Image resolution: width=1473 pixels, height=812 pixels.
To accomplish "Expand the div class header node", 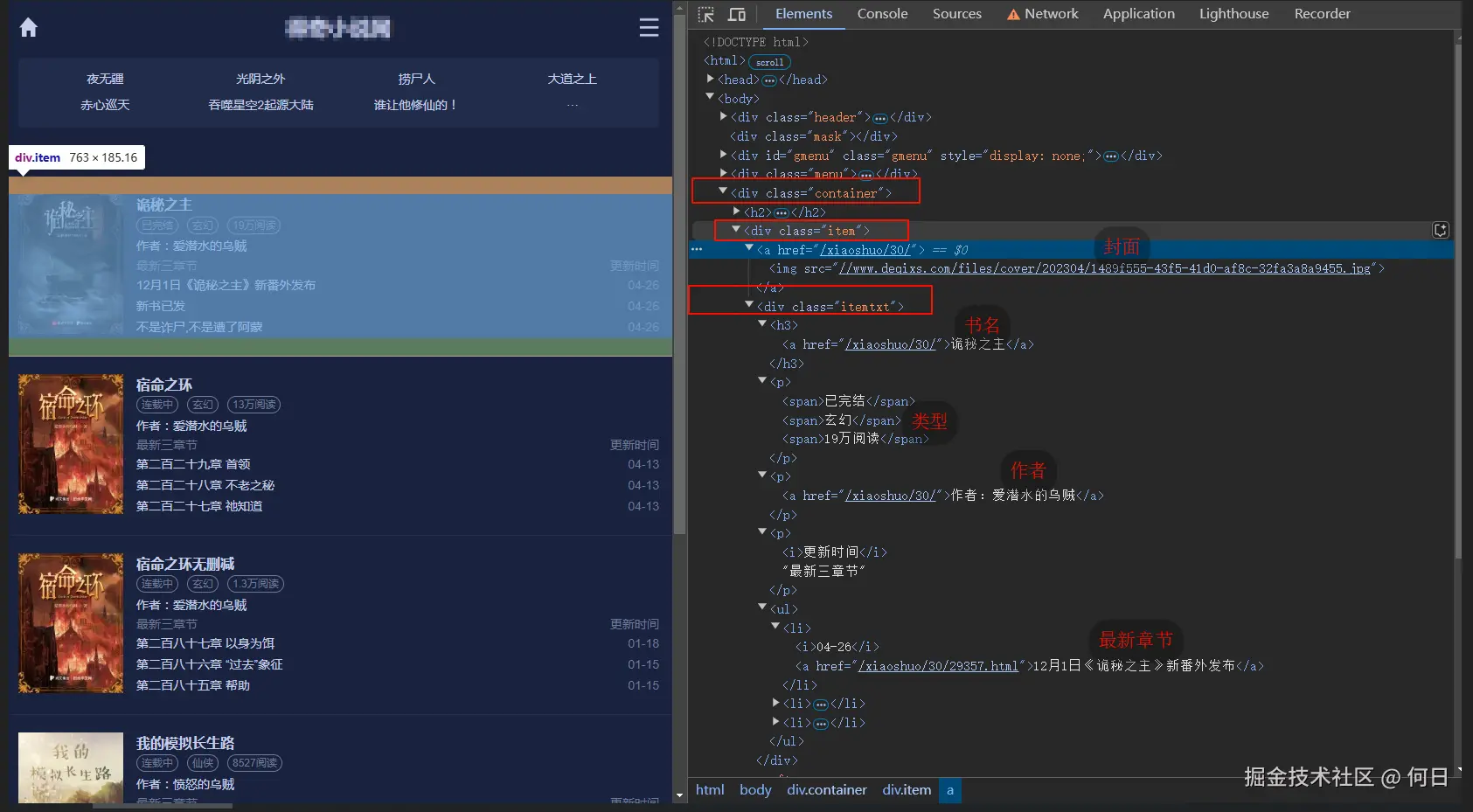I will coord(723,117).
